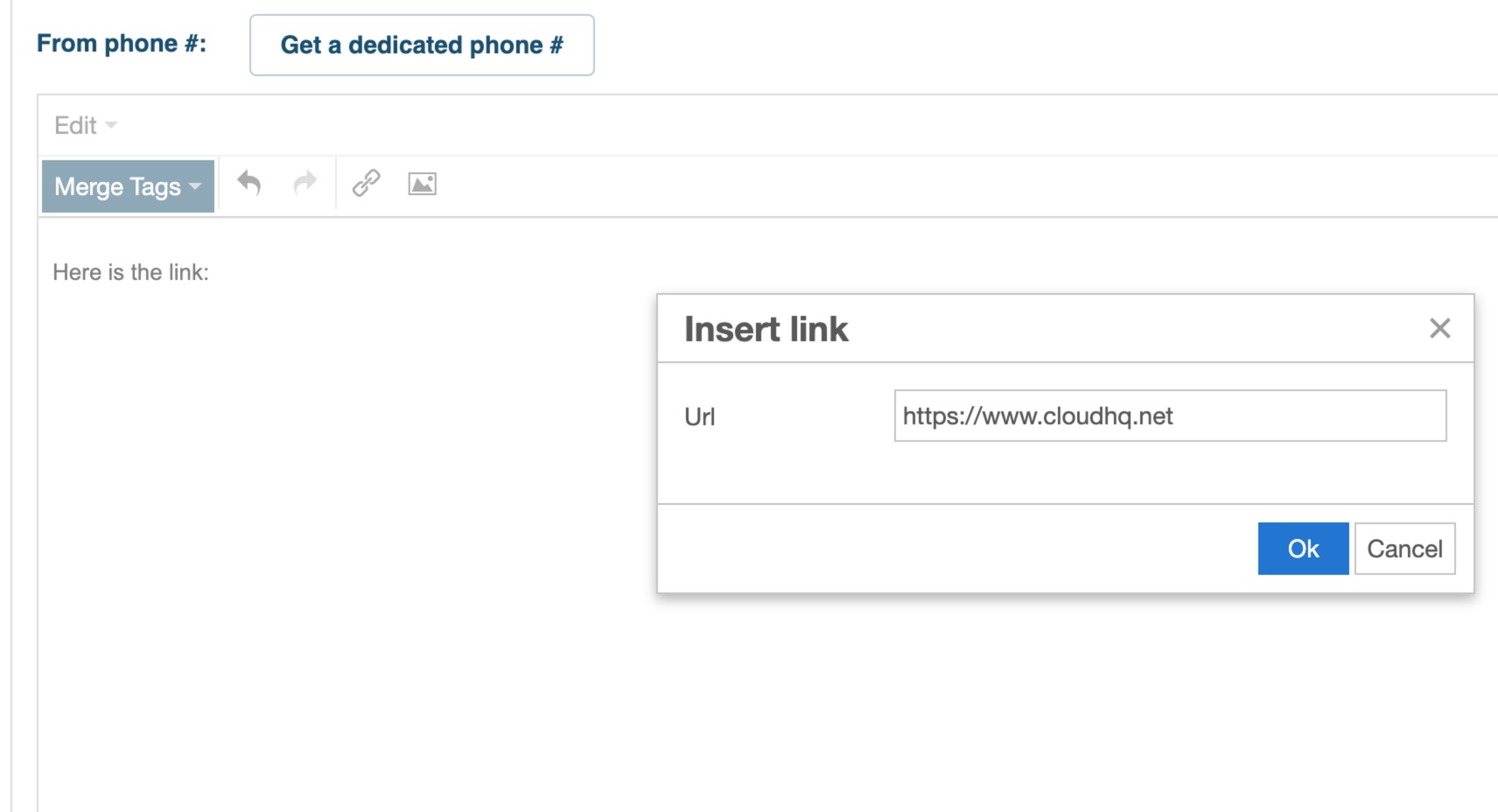Select the blank dialog area below the Url field
Viewport: 1498px width, 812px height.
pos(1065,472)
